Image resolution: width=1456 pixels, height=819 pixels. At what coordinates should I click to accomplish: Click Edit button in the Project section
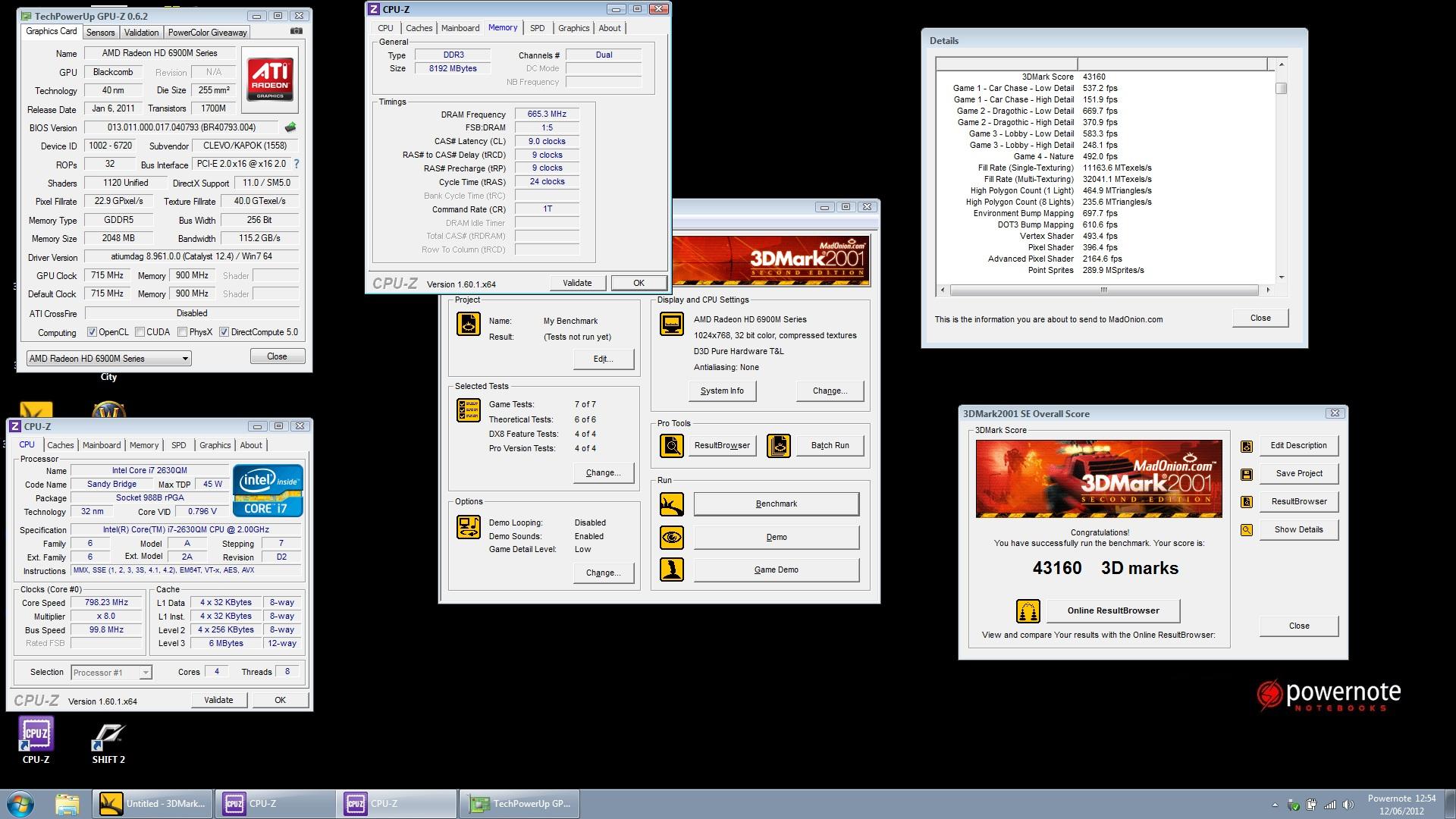pos(603,359)
